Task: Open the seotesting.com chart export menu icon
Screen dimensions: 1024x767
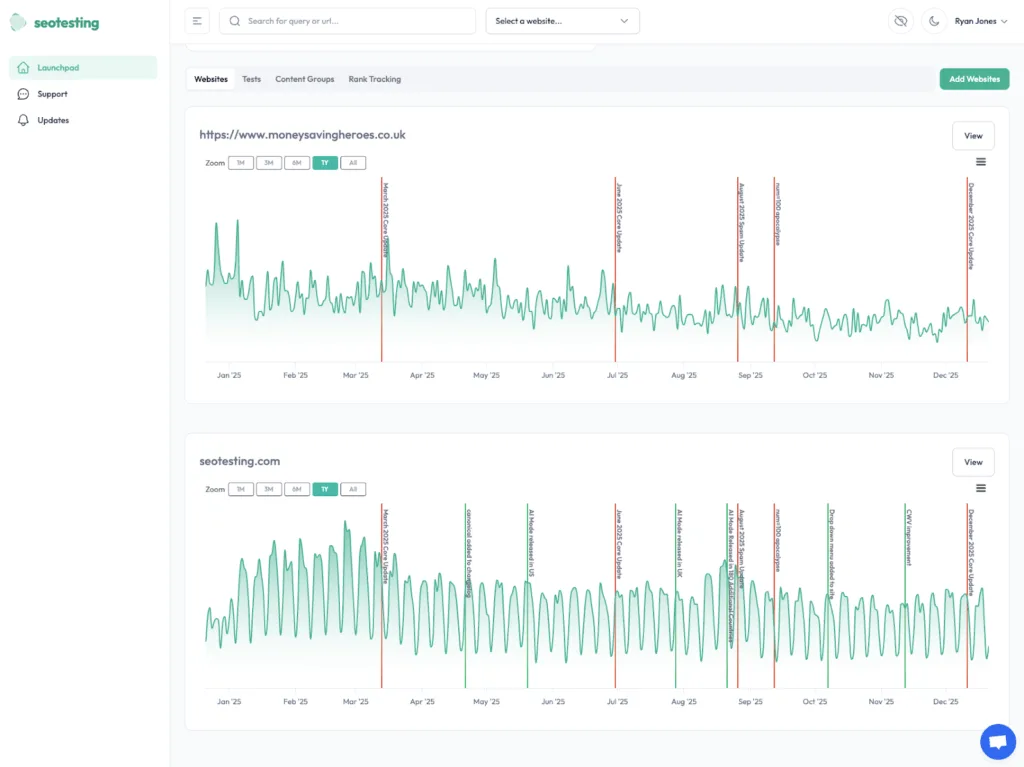Action: coord(981,488)
